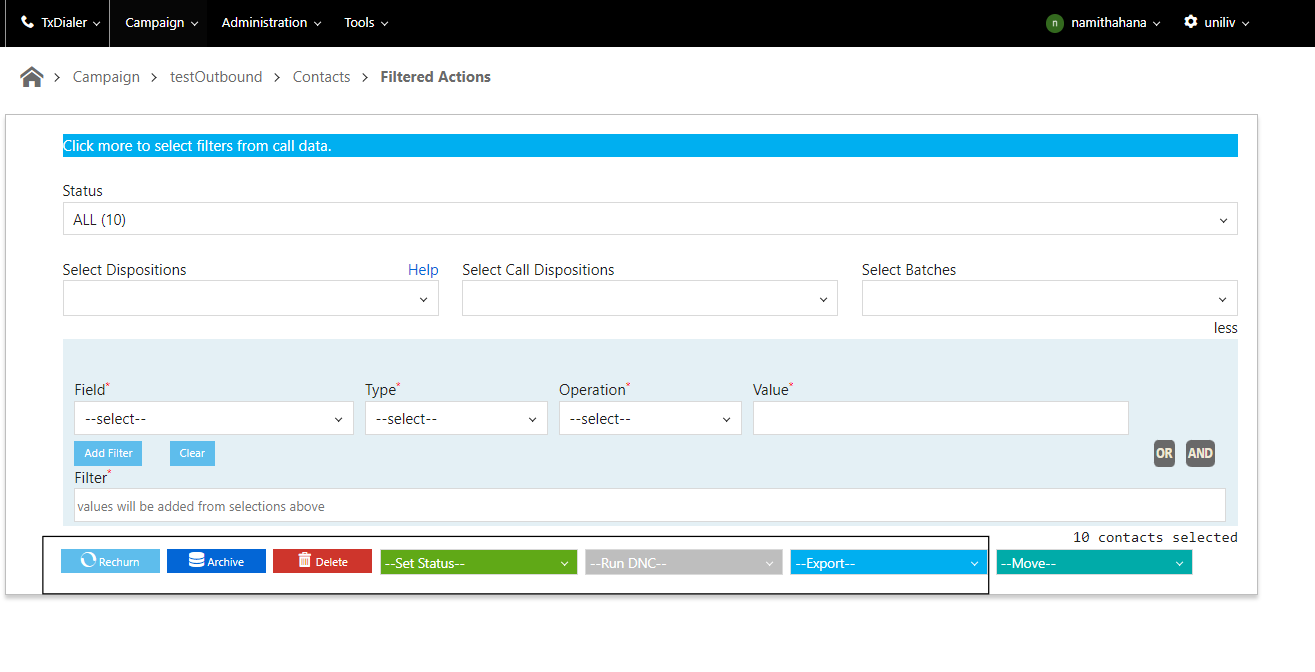
Task: Open the Field select dropdown
Action: tap(213, 419)
